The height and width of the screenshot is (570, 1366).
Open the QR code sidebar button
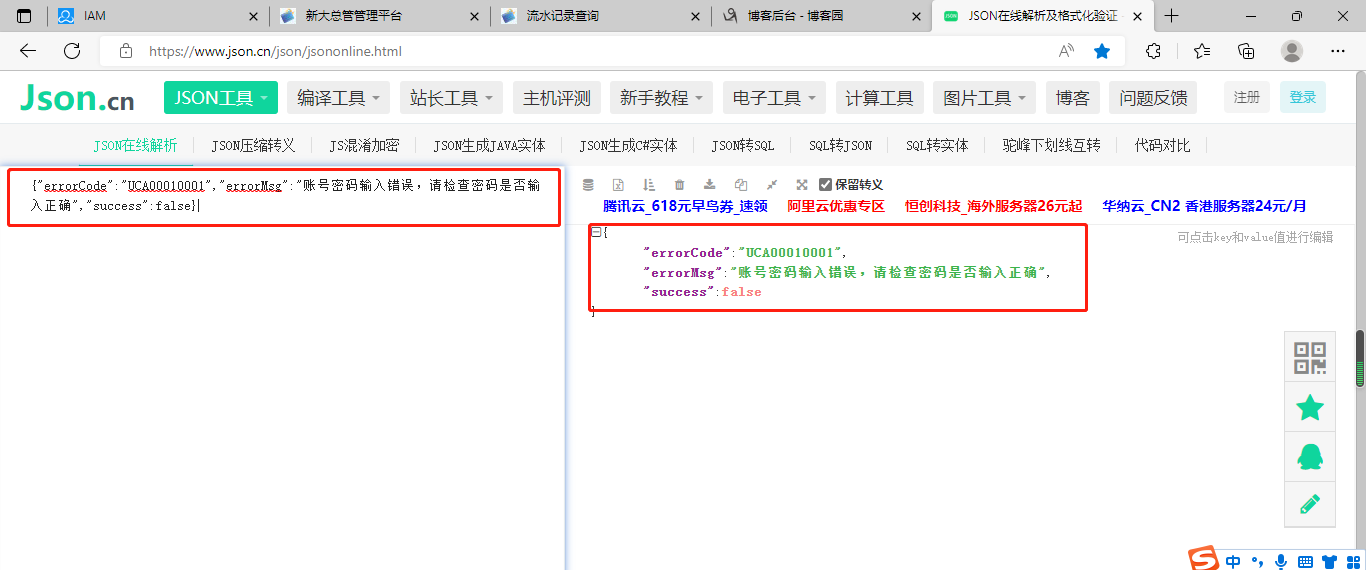[x=1310, y=357]
